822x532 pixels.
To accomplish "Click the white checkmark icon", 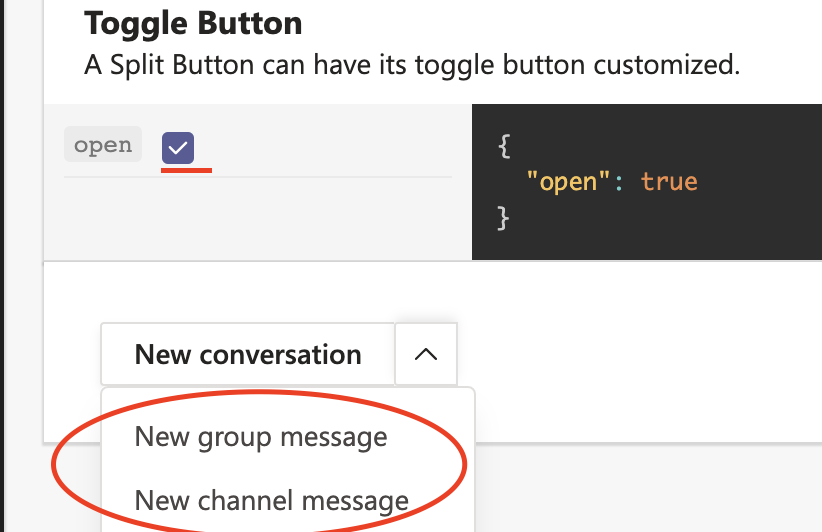I will [x=178, y=148].
